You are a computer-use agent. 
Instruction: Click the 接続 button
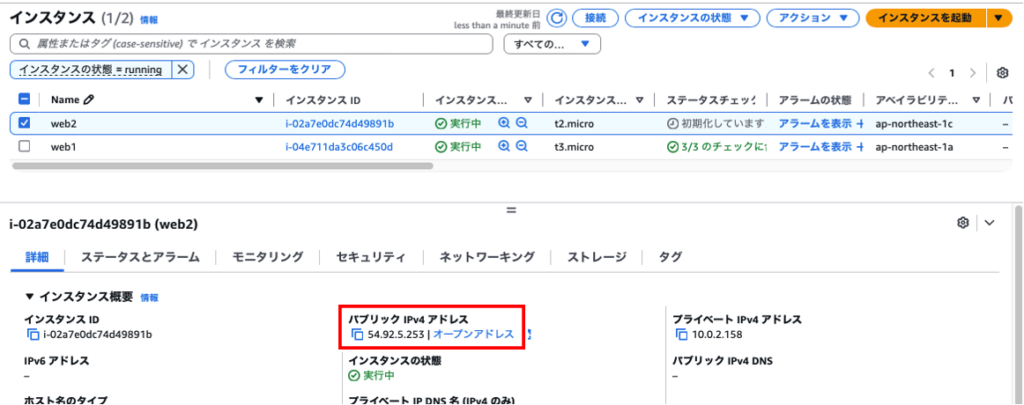[596, 18]
